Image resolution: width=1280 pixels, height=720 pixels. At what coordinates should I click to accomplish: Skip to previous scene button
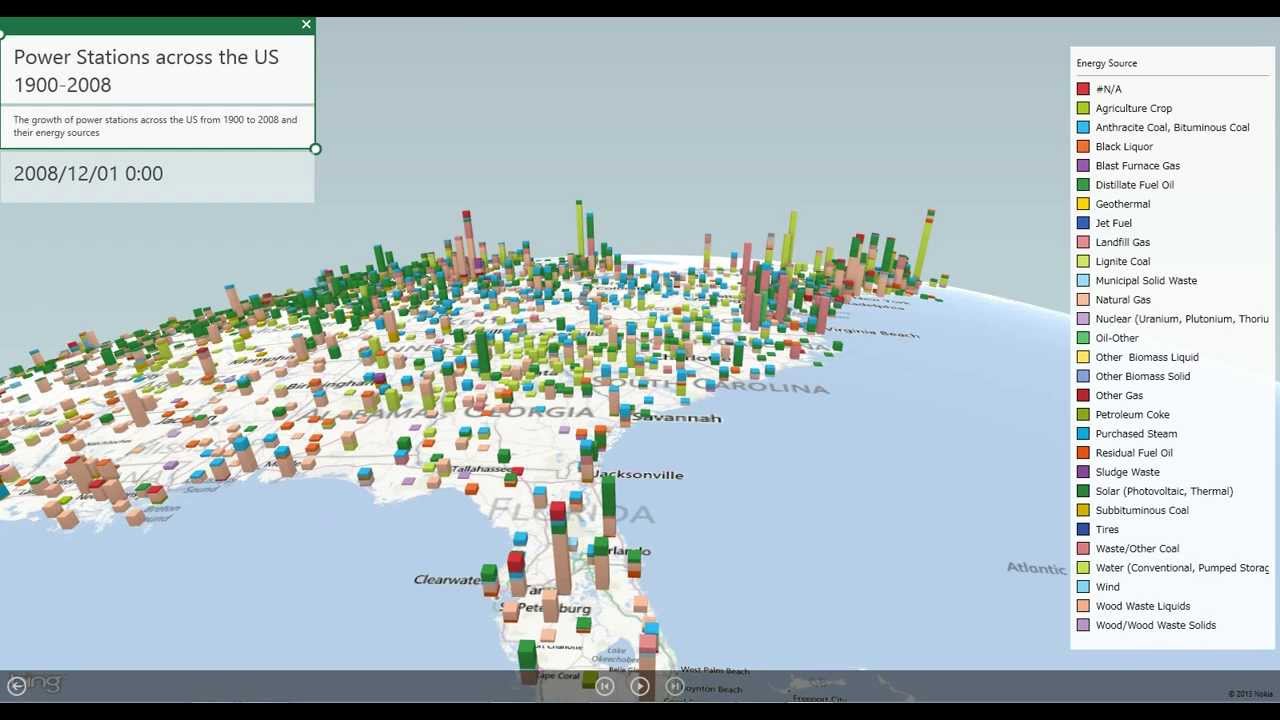point(604,686)
